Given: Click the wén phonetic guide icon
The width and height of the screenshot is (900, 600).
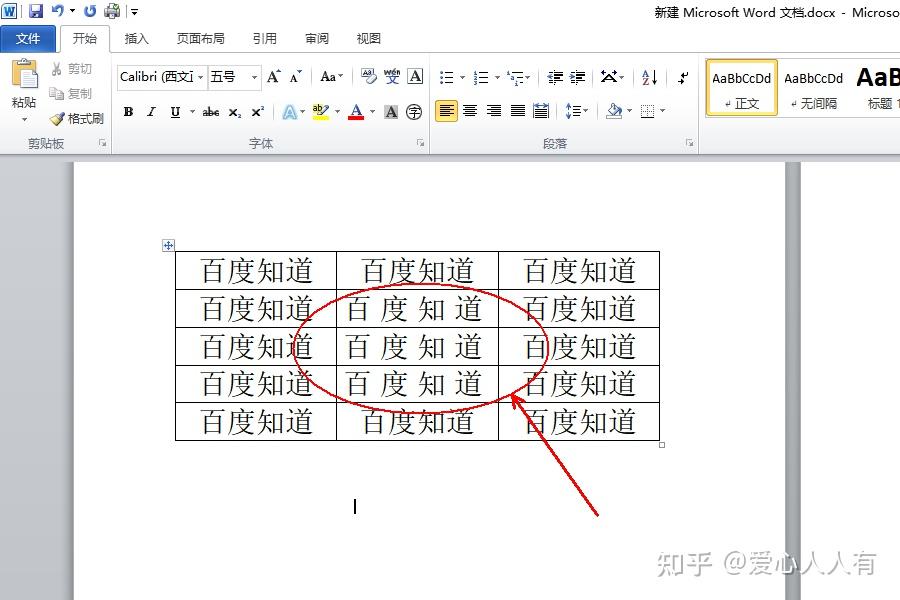Looking at the screenshot, I should [x=392, y=76].
